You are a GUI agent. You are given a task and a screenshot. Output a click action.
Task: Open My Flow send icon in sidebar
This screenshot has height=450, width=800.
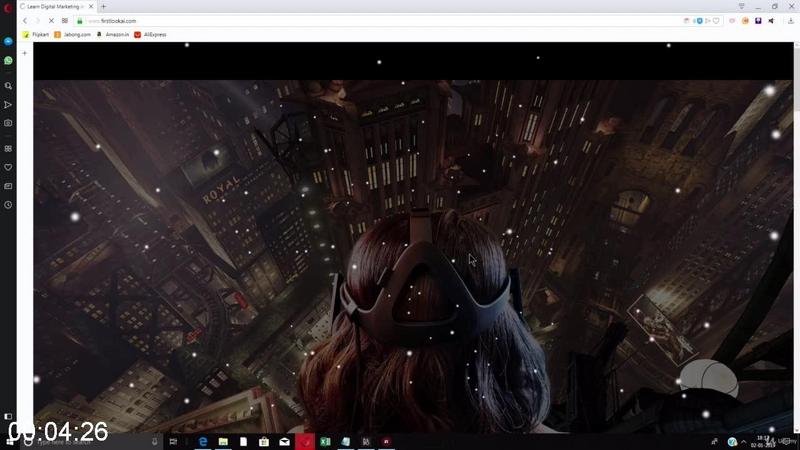click(8, 105)
